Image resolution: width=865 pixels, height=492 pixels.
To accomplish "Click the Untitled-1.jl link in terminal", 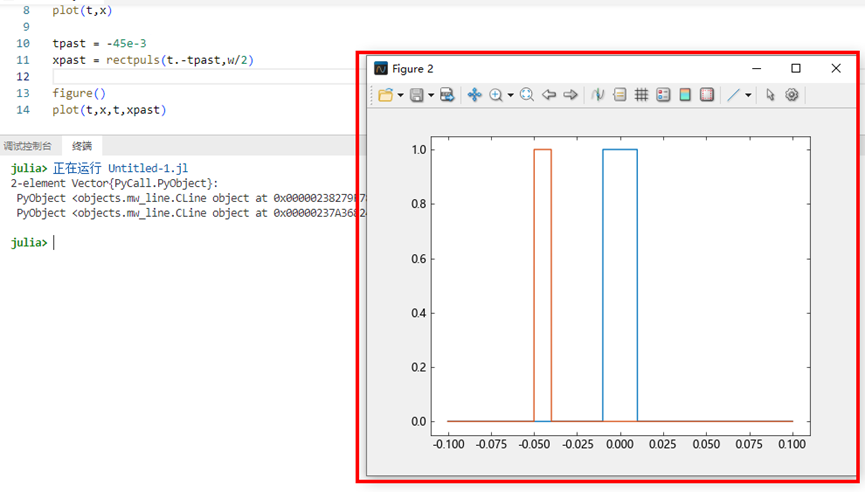I will (148, 168).
